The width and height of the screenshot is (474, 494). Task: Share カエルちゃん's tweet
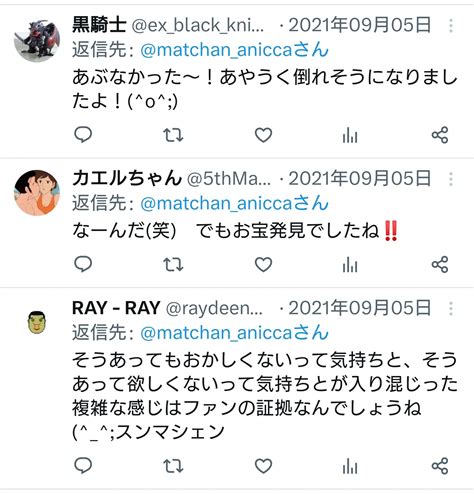coord(440,265)
